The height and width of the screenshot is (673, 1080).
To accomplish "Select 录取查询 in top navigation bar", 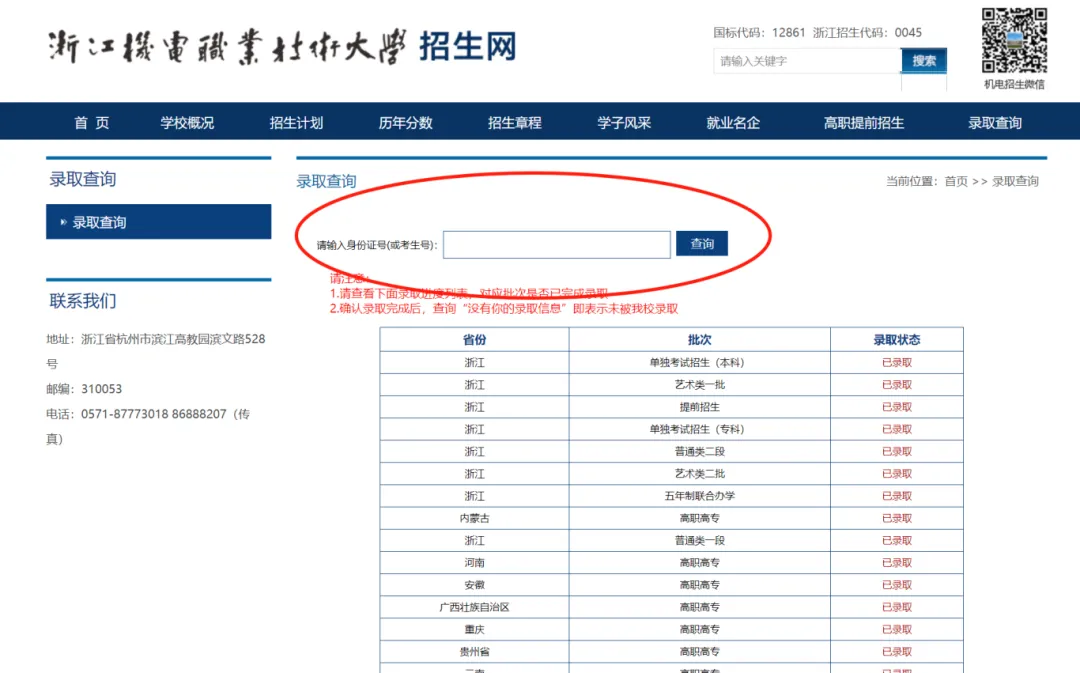I will [x=994, y=123].
